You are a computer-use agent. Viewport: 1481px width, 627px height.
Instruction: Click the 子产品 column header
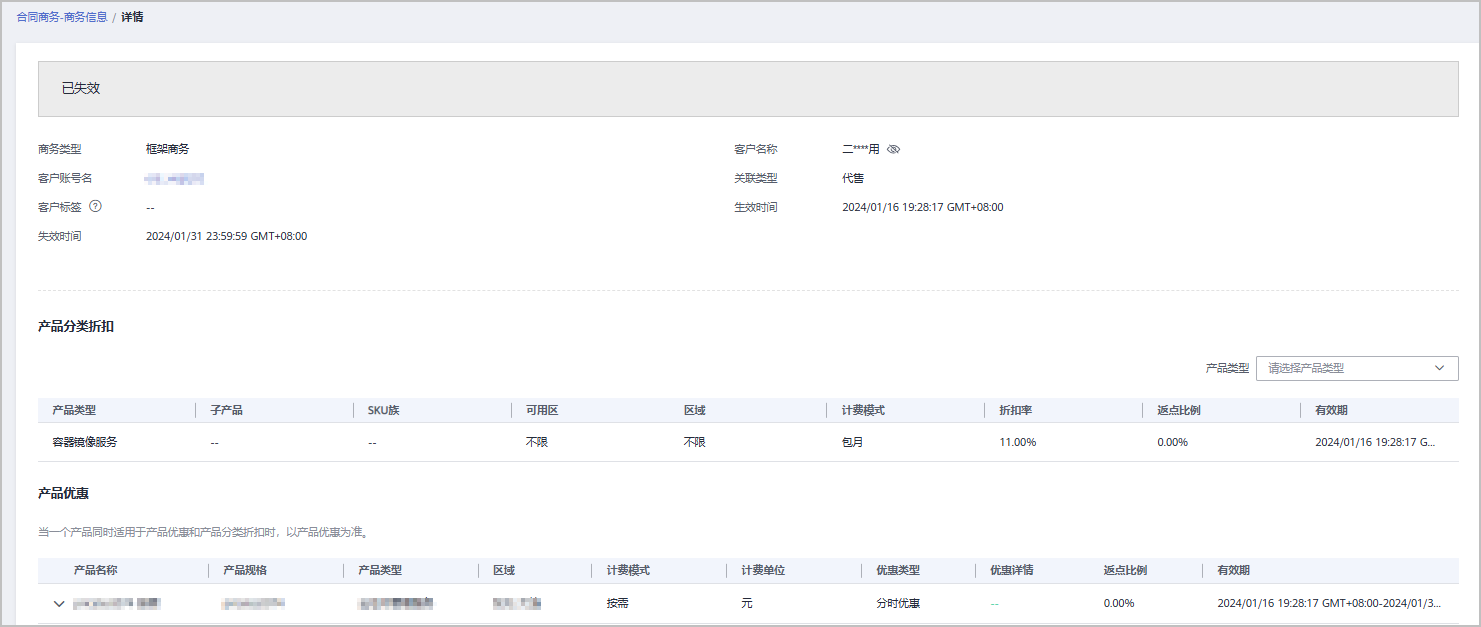pyautogui.click(x=226, y=410)
